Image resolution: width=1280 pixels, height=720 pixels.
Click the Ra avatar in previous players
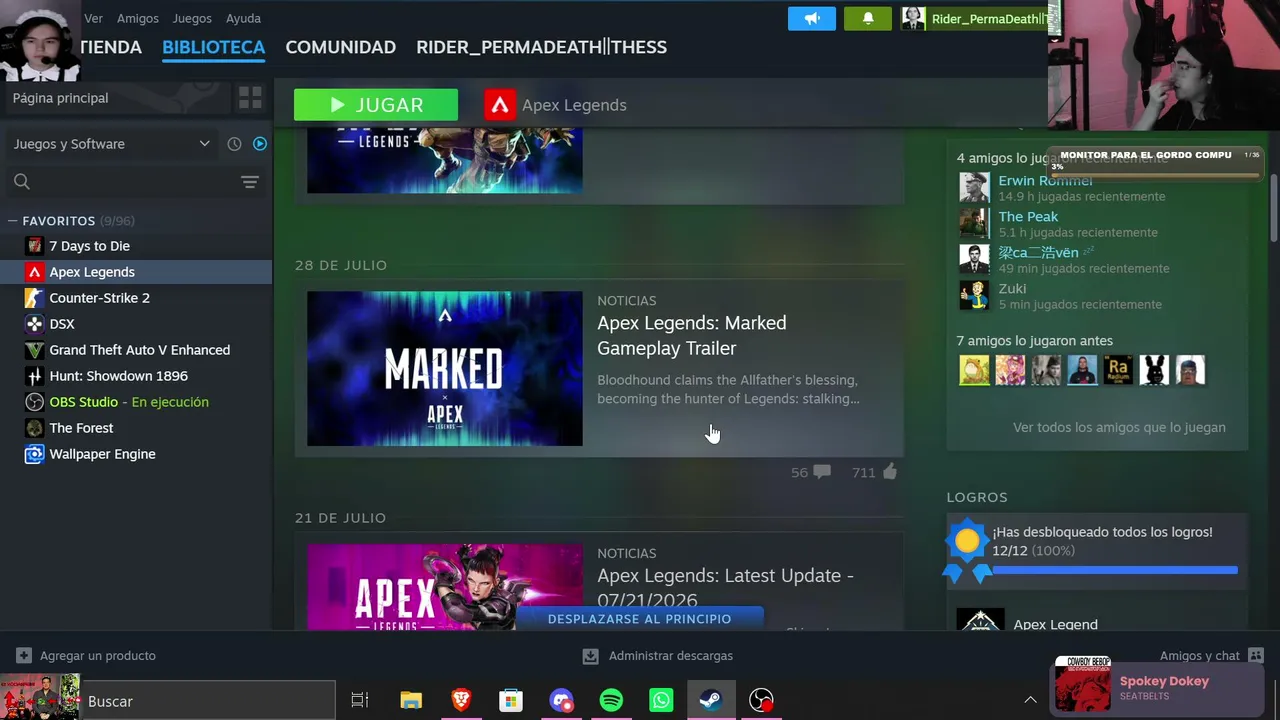pos(1118,370)
